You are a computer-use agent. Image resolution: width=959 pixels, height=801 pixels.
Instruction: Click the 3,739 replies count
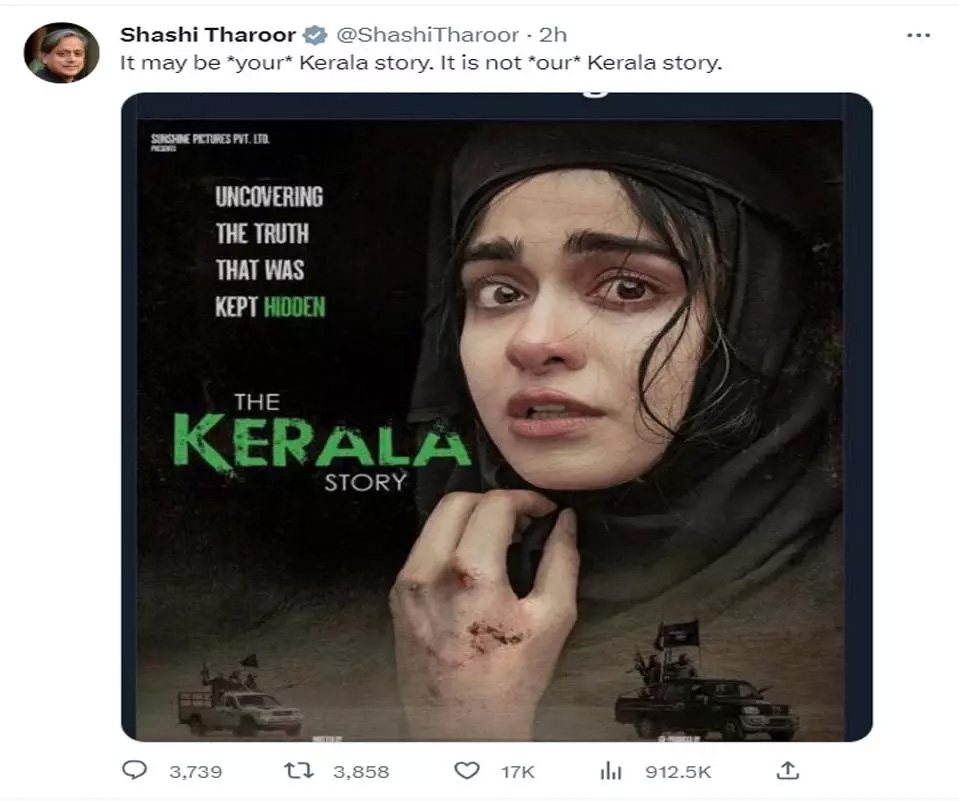point(196,772)
